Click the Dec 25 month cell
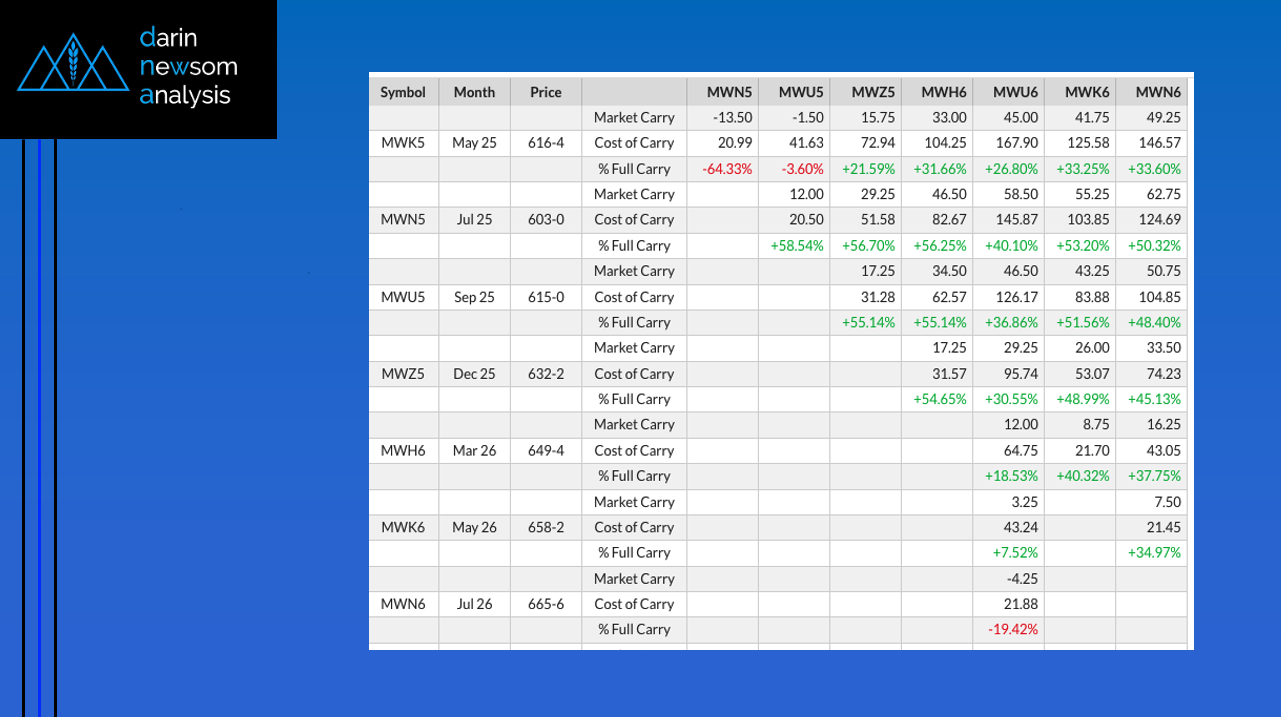 coord(474,374)
